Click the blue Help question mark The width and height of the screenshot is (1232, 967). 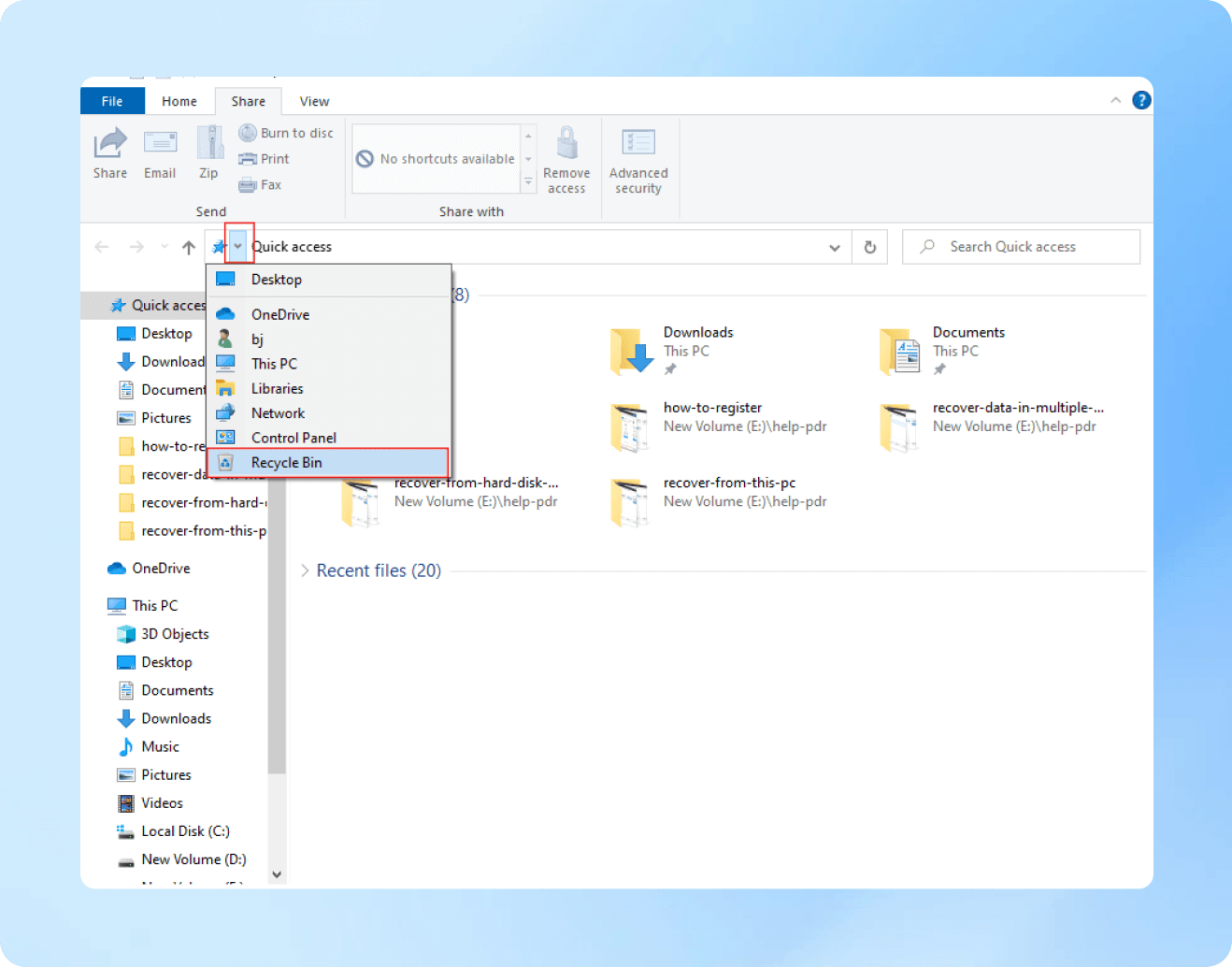pyautogui.click(x=1141, y=99)
